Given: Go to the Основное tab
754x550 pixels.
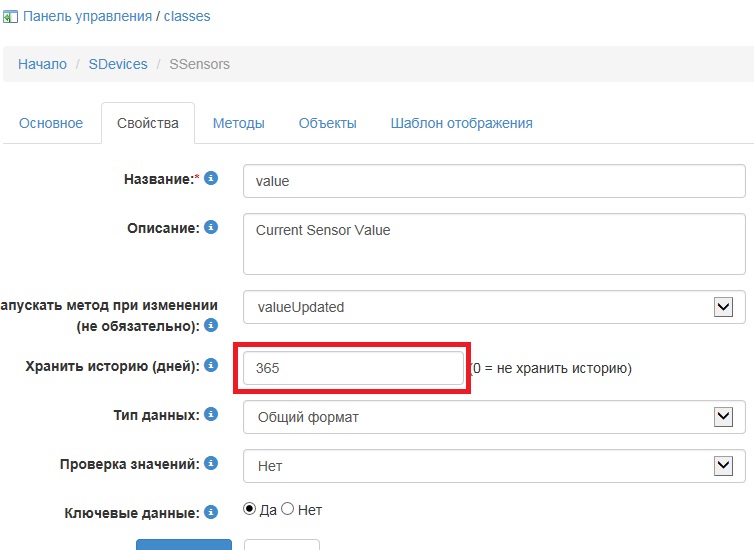Looking at the screenshot, I should [x=51, y=123].
